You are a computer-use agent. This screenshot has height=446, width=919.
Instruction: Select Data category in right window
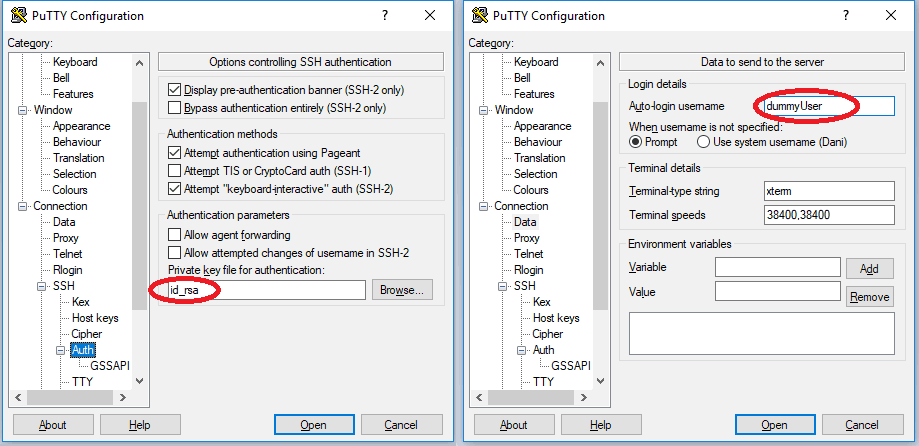pyautogui.click(x=525, y=222)
